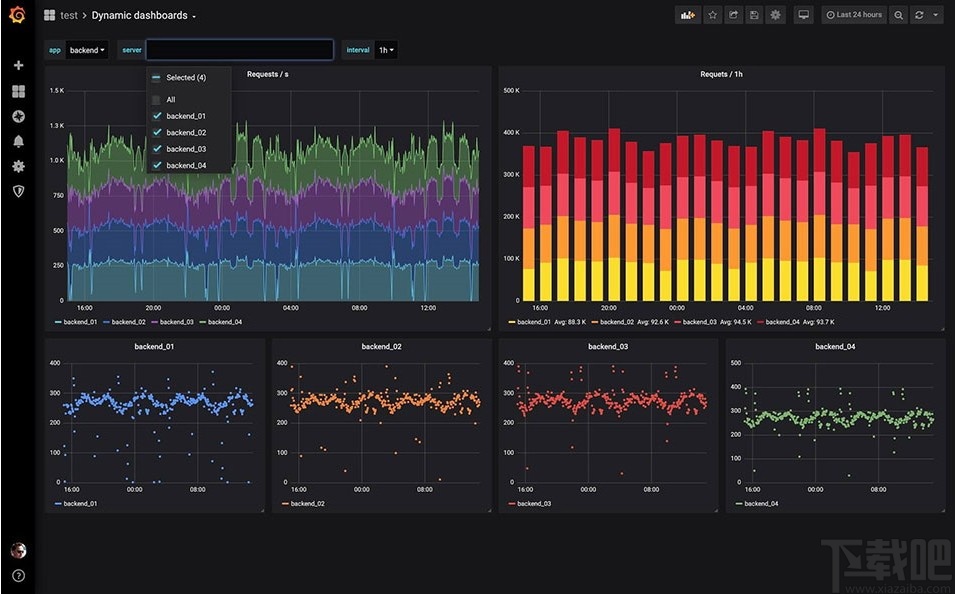Open the Last 24 hours time picker
The height and width of the screenshot is (594, 955).
[x=853, y=15]
